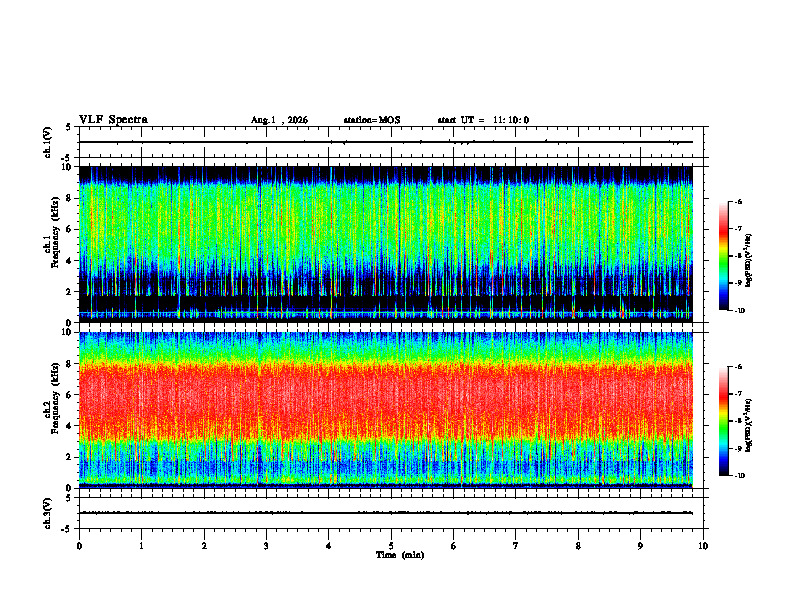The width and height of the screenshot is (792, 612).
Task: Click the "Time (min)" x-axis label
Action: tap(400, 555)
